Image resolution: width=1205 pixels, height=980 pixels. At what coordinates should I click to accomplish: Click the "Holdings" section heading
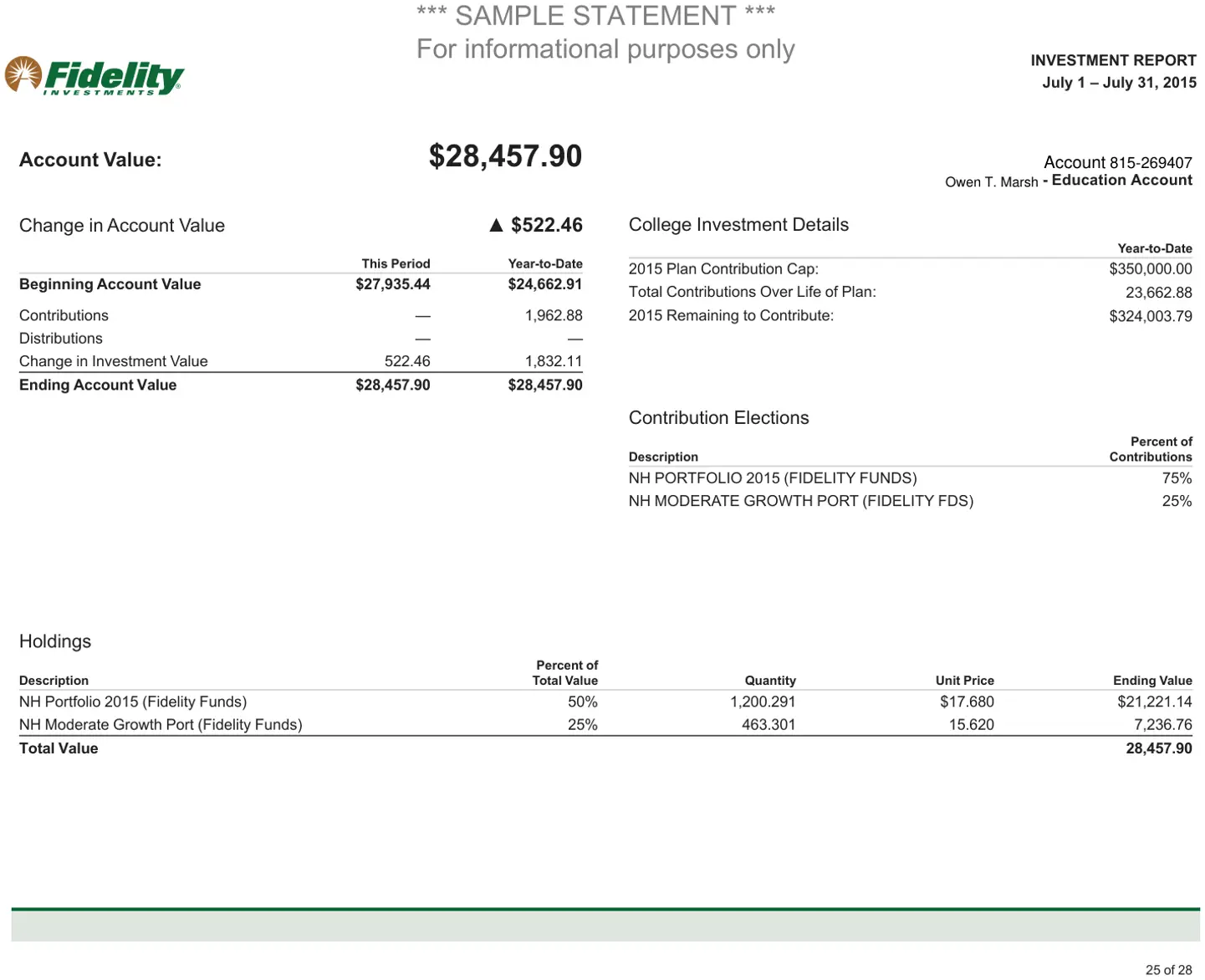click(55, 641)
